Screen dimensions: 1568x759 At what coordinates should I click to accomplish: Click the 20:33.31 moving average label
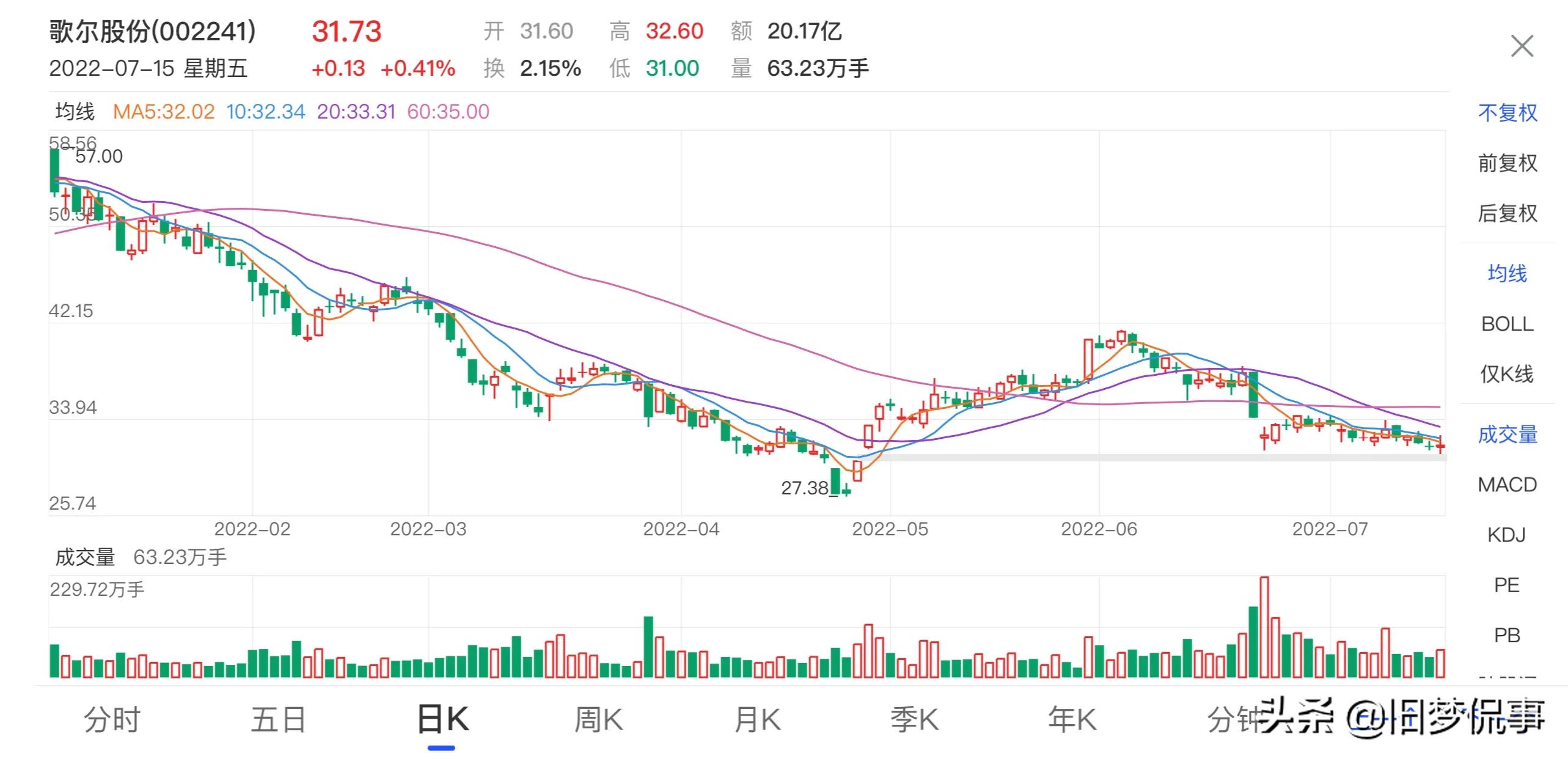pyautogui.click(x=356, y=112)
